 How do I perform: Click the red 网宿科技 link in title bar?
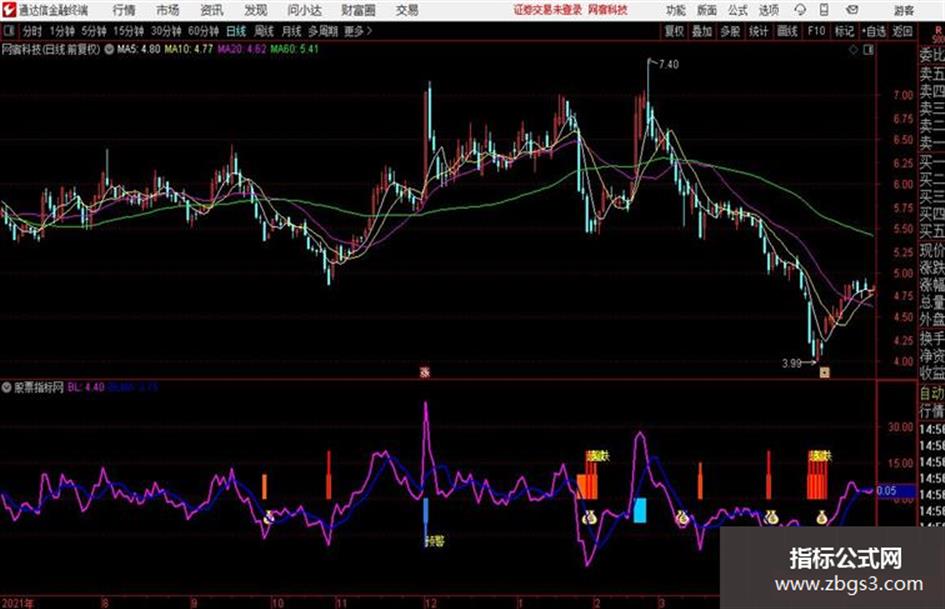tap(608, 10)
